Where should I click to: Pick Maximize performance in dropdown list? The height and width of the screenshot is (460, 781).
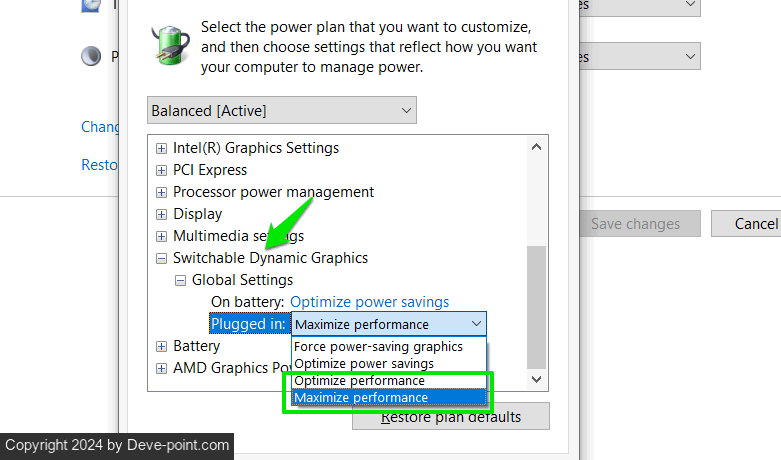point(362,398)
